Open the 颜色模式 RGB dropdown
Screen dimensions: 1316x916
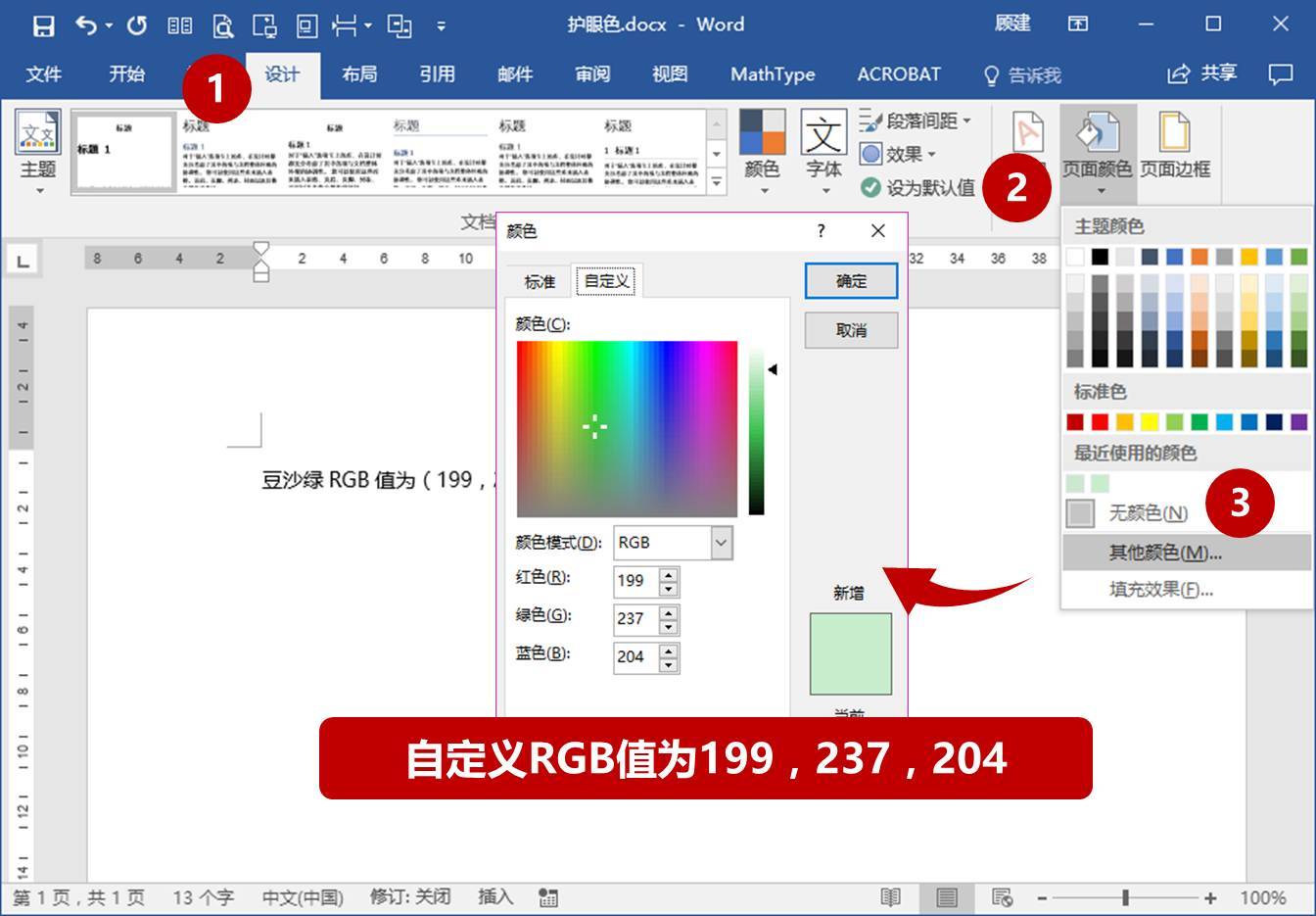coord(721,542)
